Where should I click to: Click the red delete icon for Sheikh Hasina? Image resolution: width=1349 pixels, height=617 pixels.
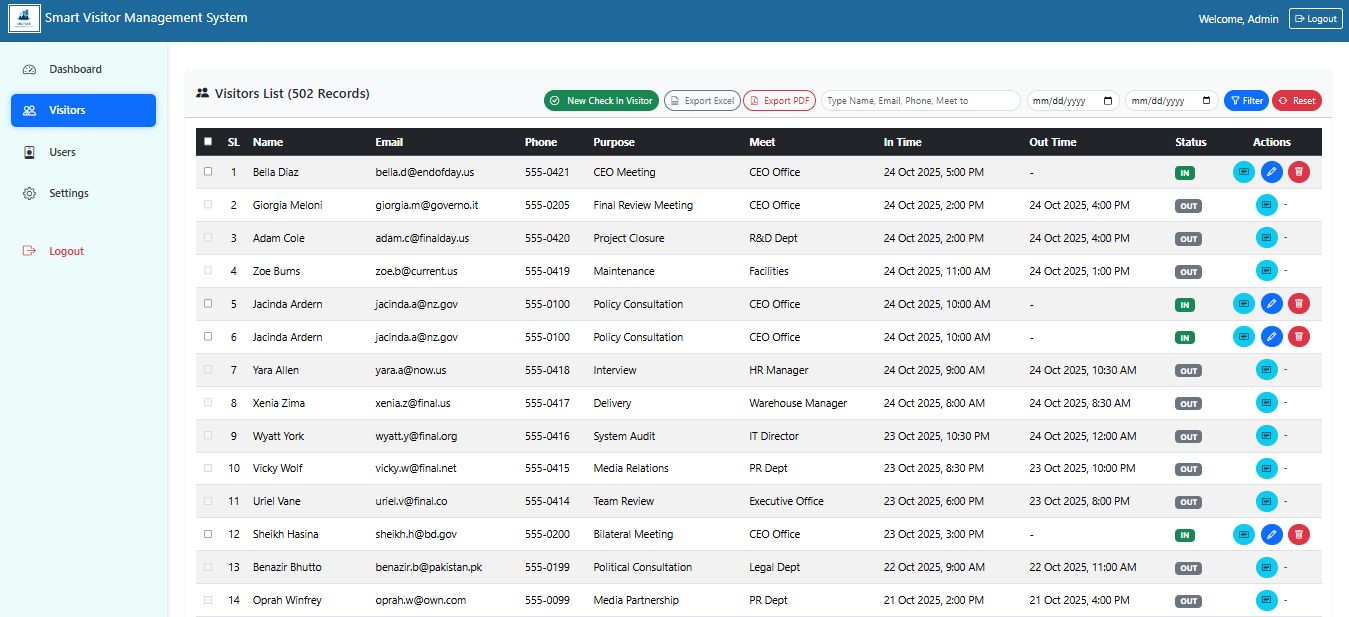[x=1298, y=534]
